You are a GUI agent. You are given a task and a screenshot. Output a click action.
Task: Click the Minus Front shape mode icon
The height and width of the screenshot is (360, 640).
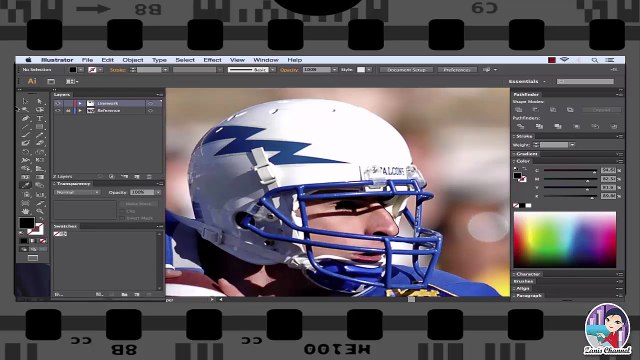[536, 110]
